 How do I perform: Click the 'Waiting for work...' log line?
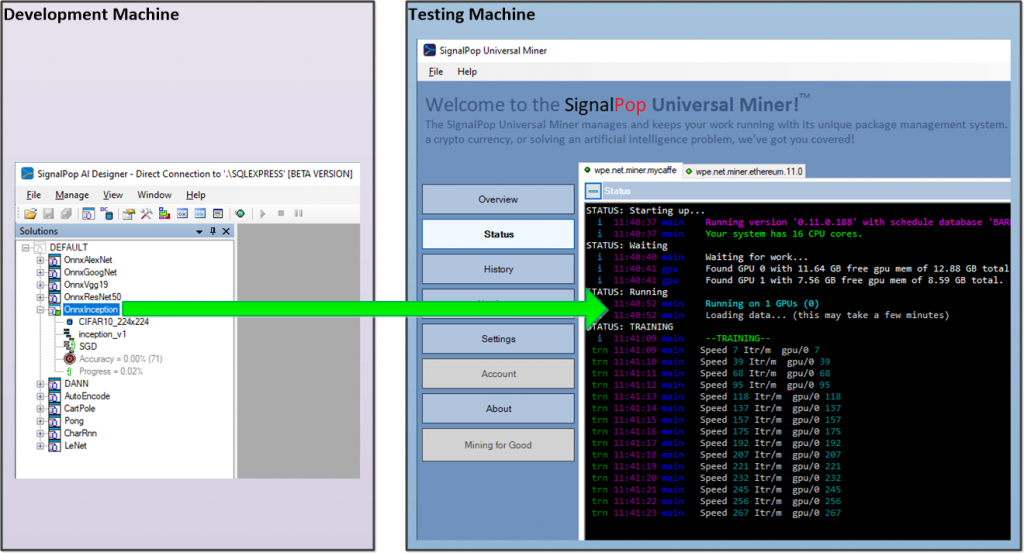[756, 257]
